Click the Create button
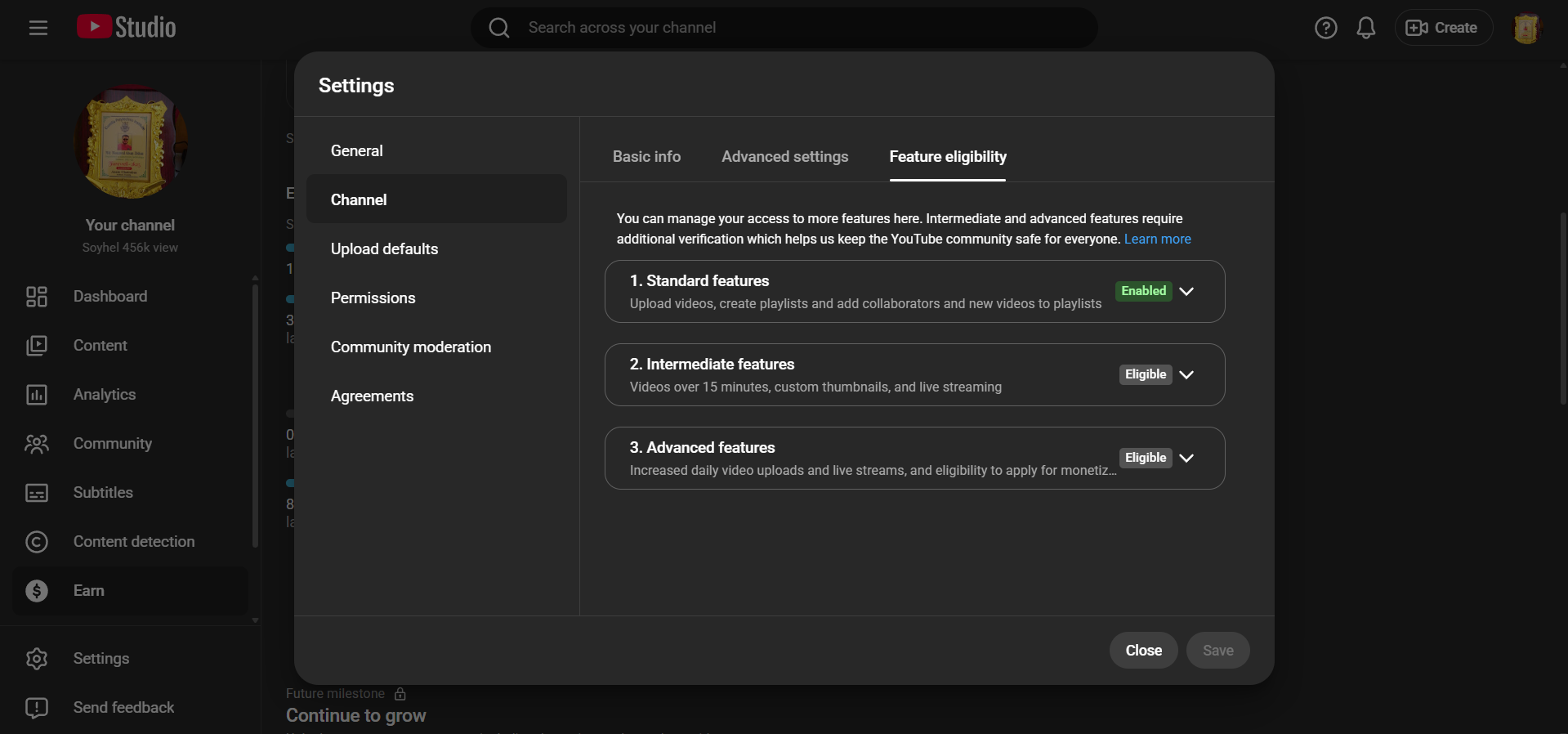Image resolution: width=1568 pixels, height=734 pixels. [1443, 28]
